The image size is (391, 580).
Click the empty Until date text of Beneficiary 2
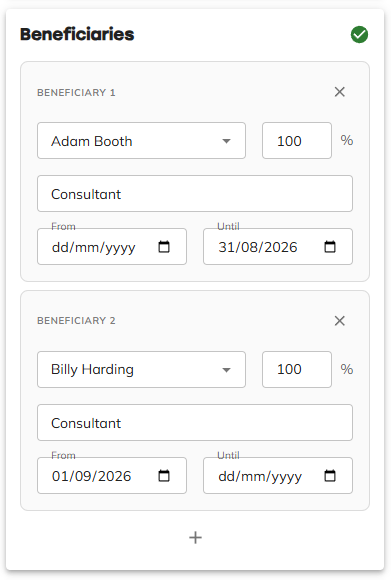coord(260,476)
